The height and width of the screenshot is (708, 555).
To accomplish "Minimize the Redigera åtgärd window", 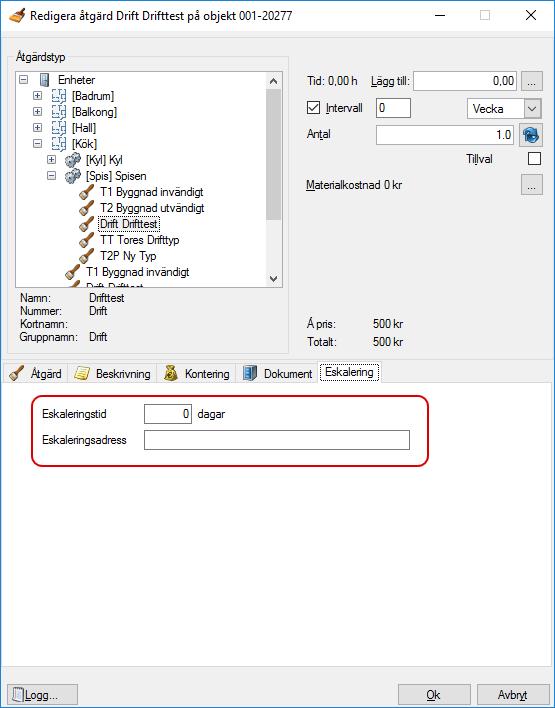I will pyautogui.click(x=440, y=15).
